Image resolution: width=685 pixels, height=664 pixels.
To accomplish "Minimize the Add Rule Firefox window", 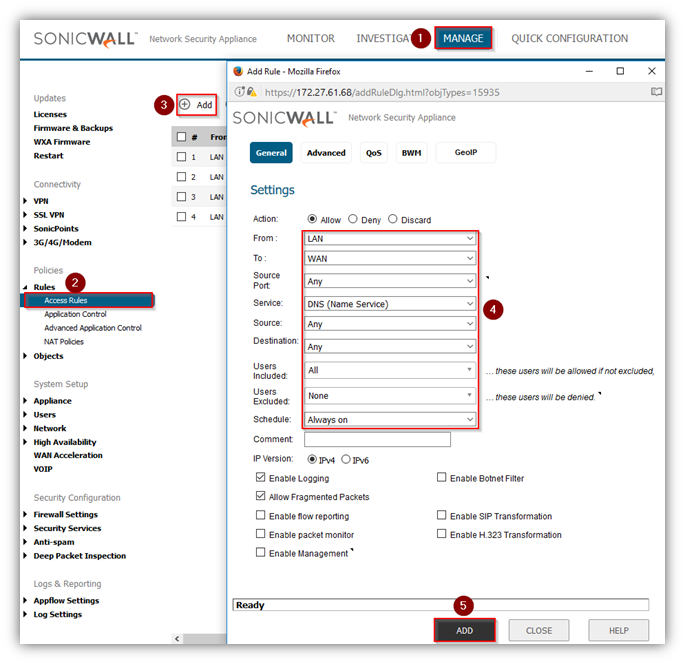I will [x=589, y=71].
